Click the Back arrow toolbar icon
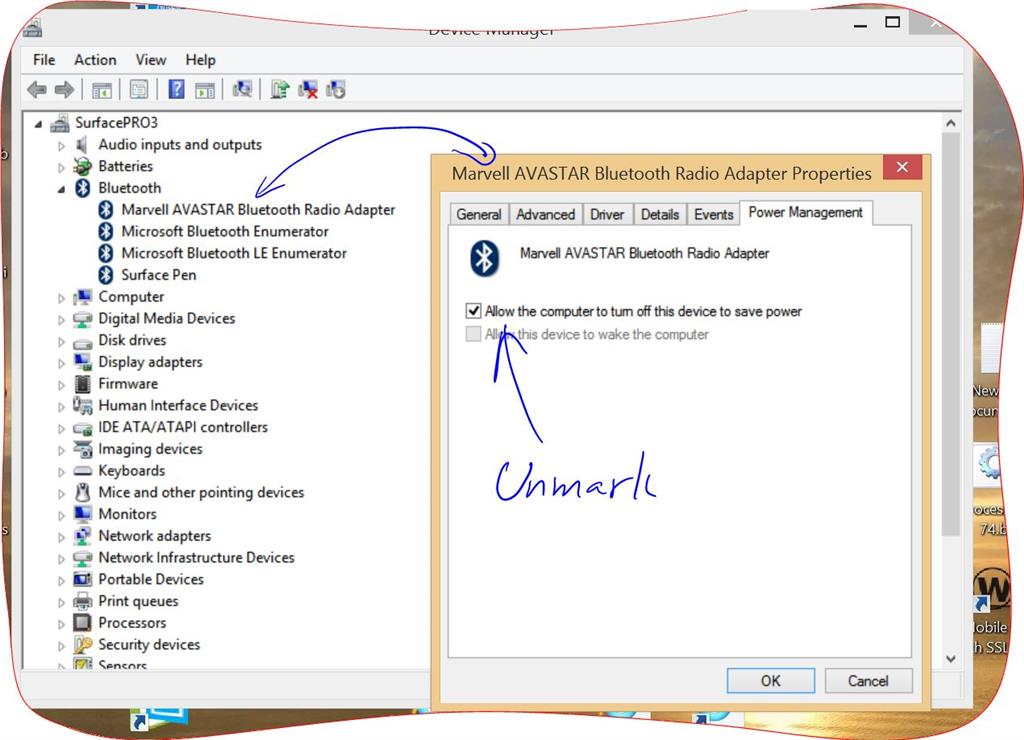The image size is (1024, 740). (37, 89)
